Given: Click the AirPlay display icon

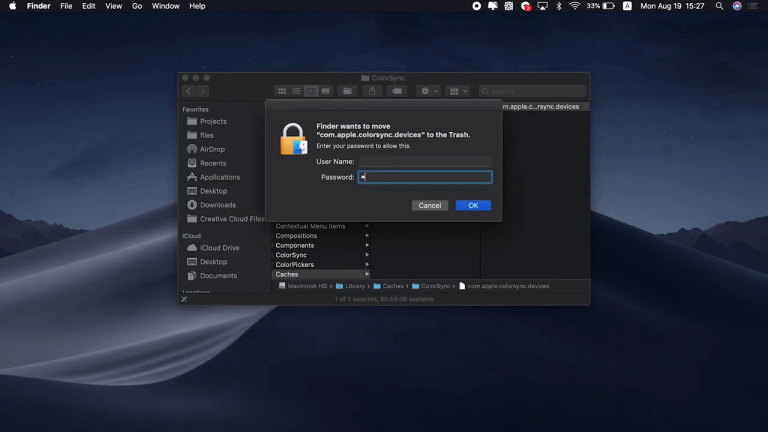Looking at the screenshot, I should coord(542,6).
